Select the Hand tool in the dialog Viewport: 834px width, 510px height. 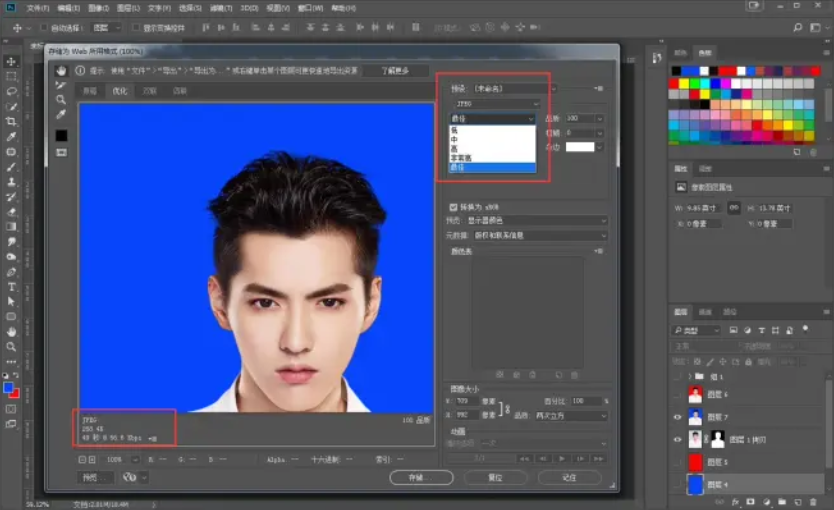pyautogui.click(x=61, y=70)
